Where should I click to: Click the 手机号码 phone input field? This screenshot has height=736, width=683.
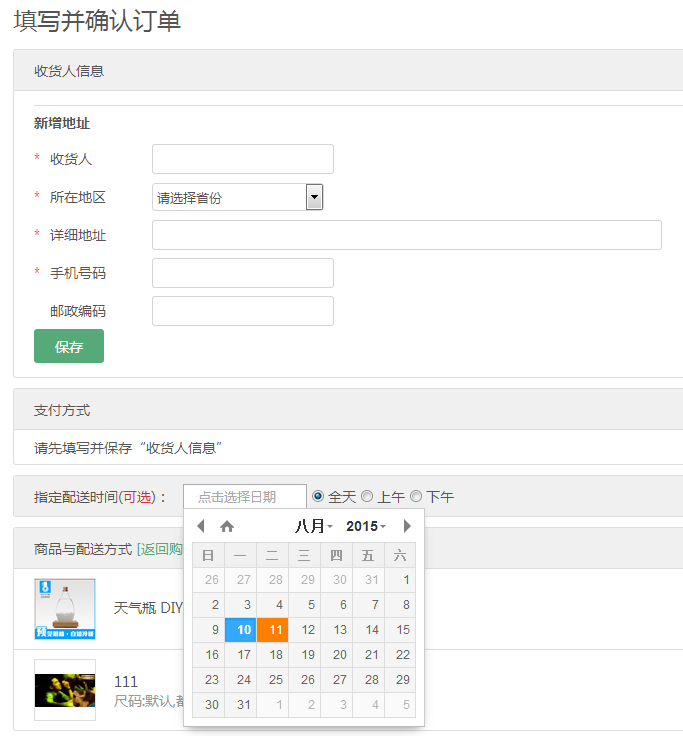point(243,273)
